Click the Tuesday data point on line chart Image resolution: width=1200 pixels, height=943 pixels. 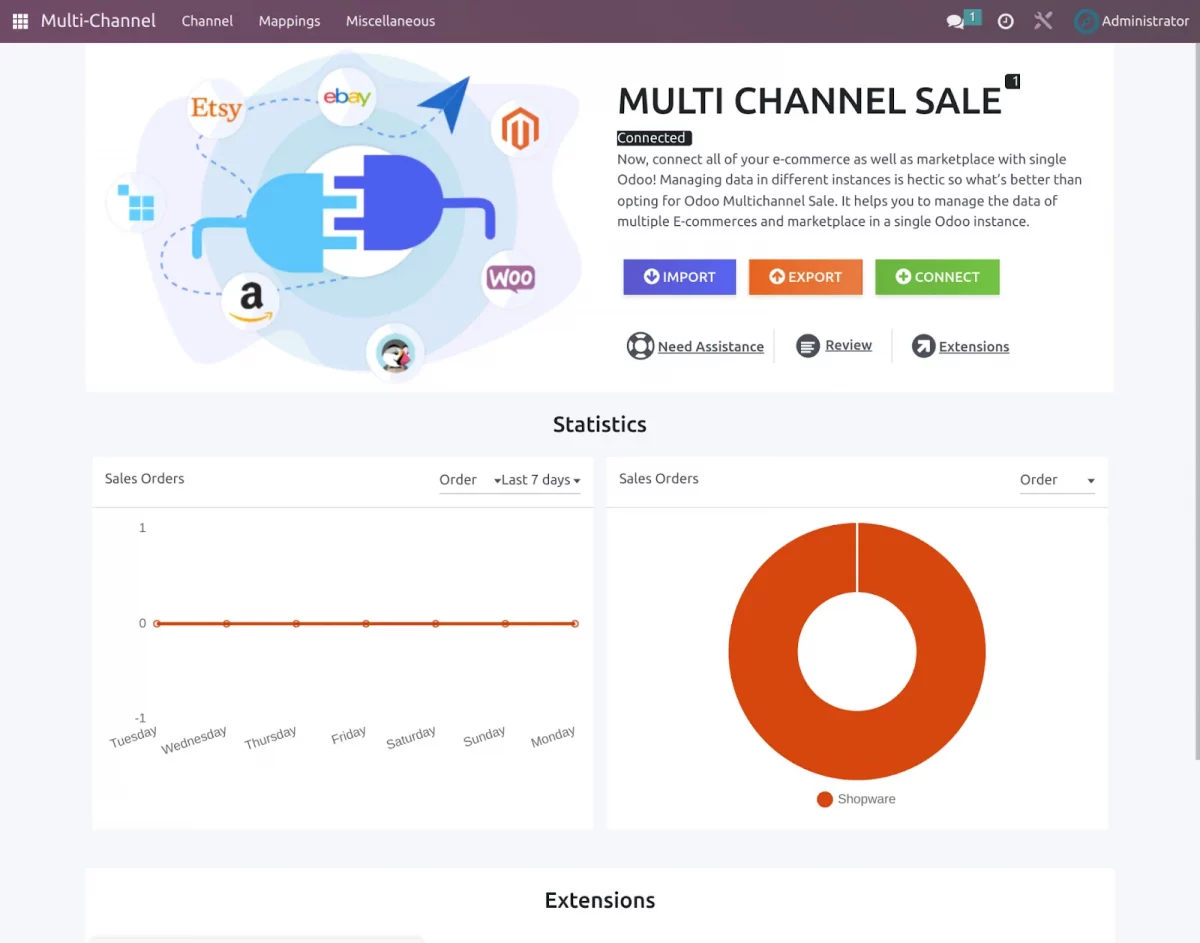[157, 623]
